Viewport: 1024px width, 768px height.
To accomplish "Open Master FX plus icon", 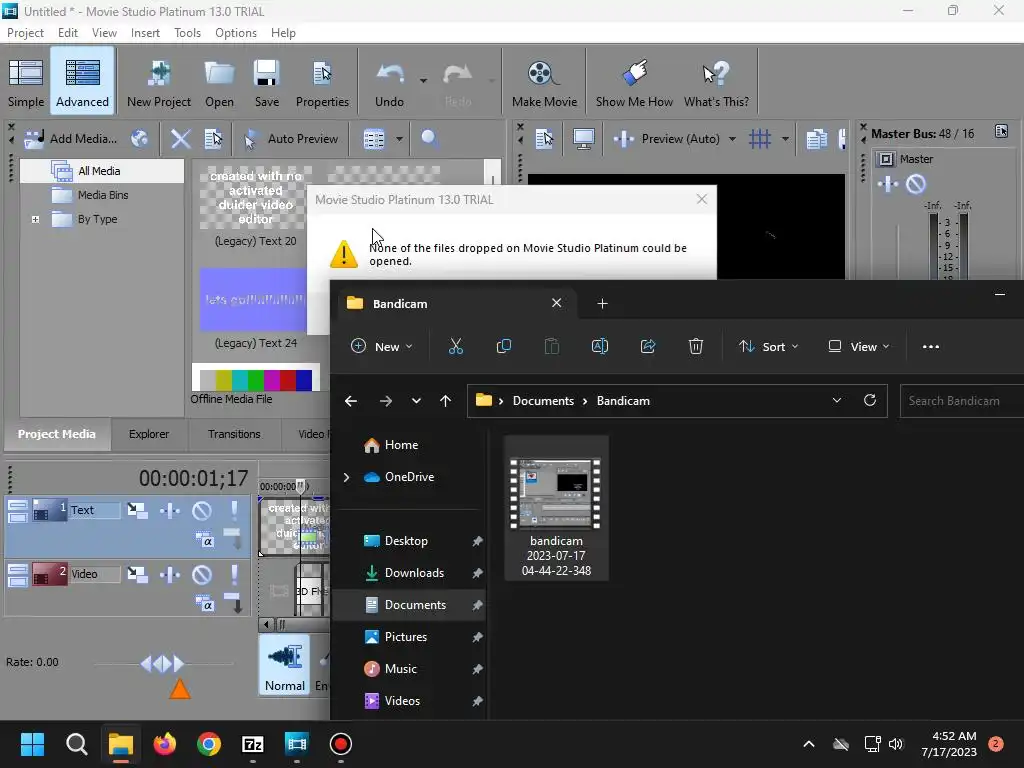I will 888,184.
